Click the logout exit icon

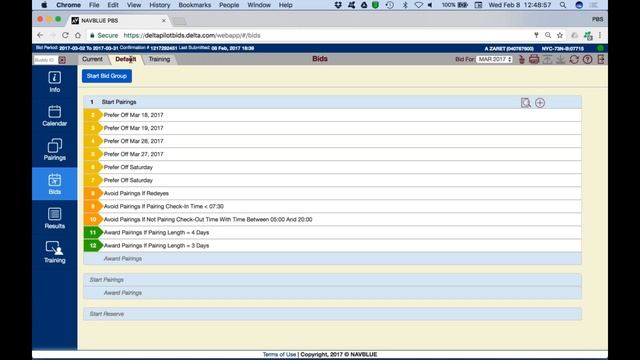(x=601, y=60)
